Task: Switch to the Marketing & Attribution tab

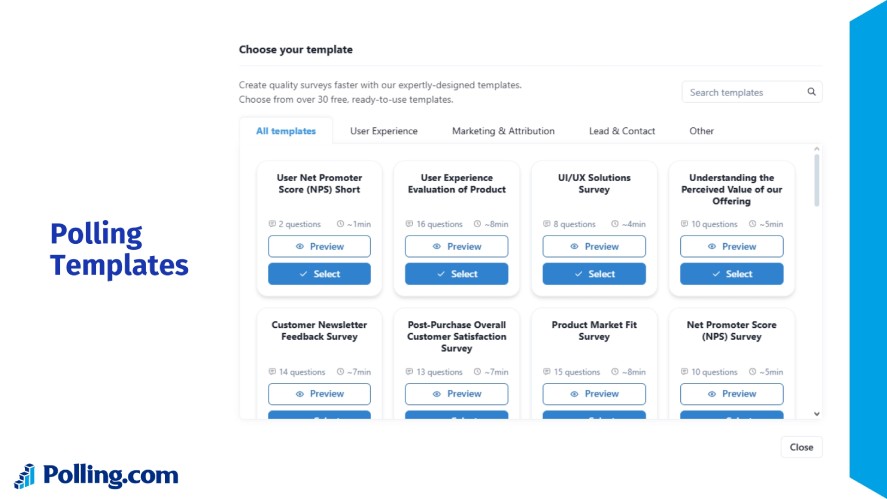Action: point(503,131)
